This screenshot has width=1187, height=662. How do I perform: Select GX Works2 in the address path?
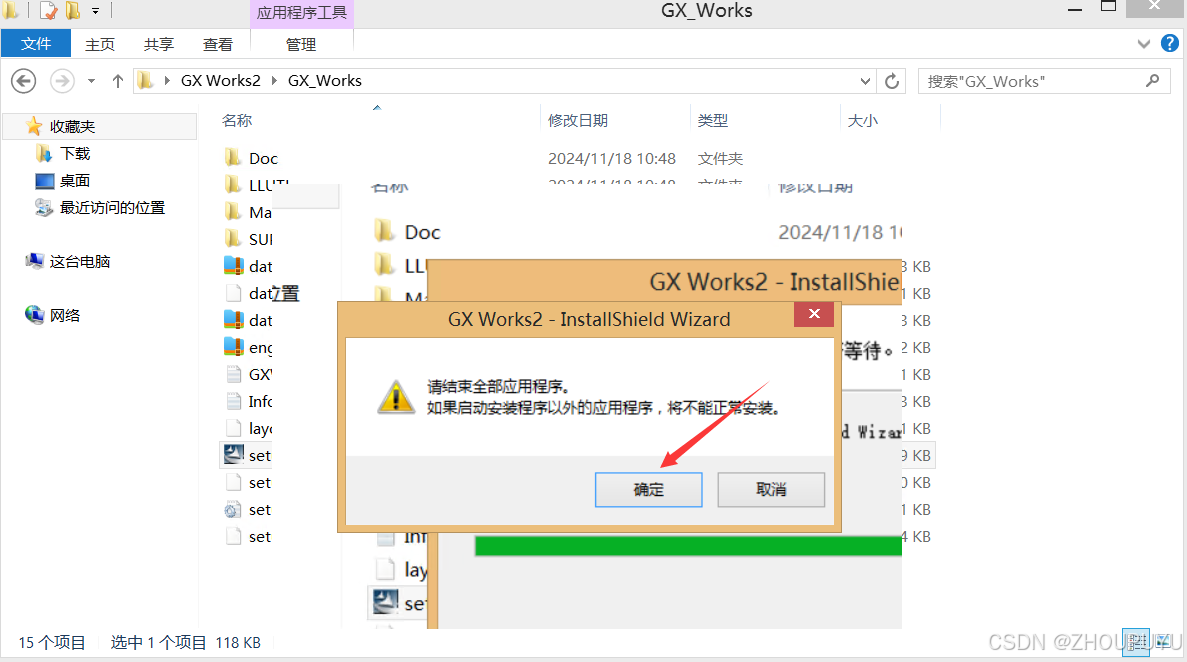pyautogui.click(x=220, y=80)
